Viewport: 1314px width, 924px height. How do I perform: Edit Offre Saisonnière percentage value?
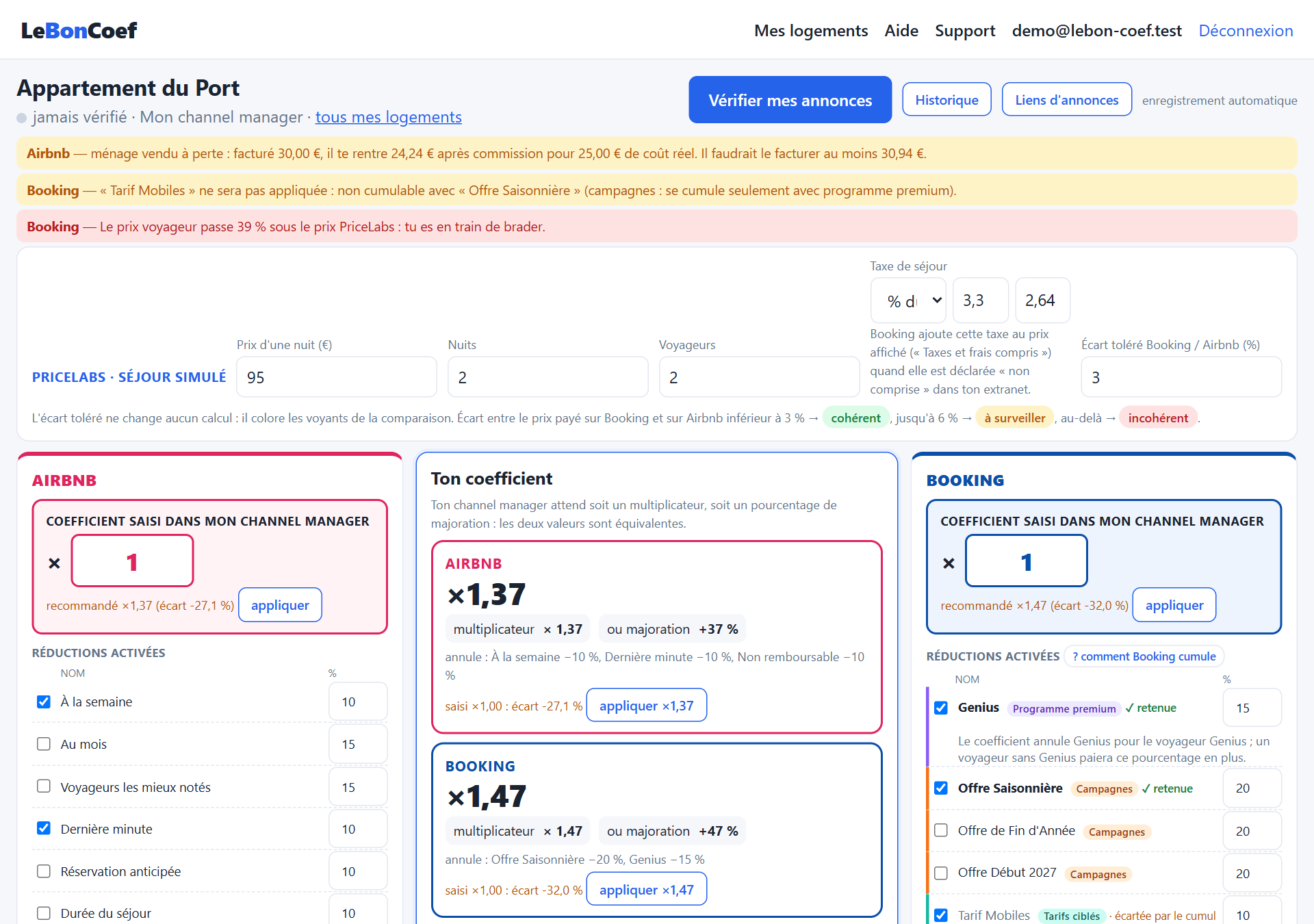[x=1252, y=788]
